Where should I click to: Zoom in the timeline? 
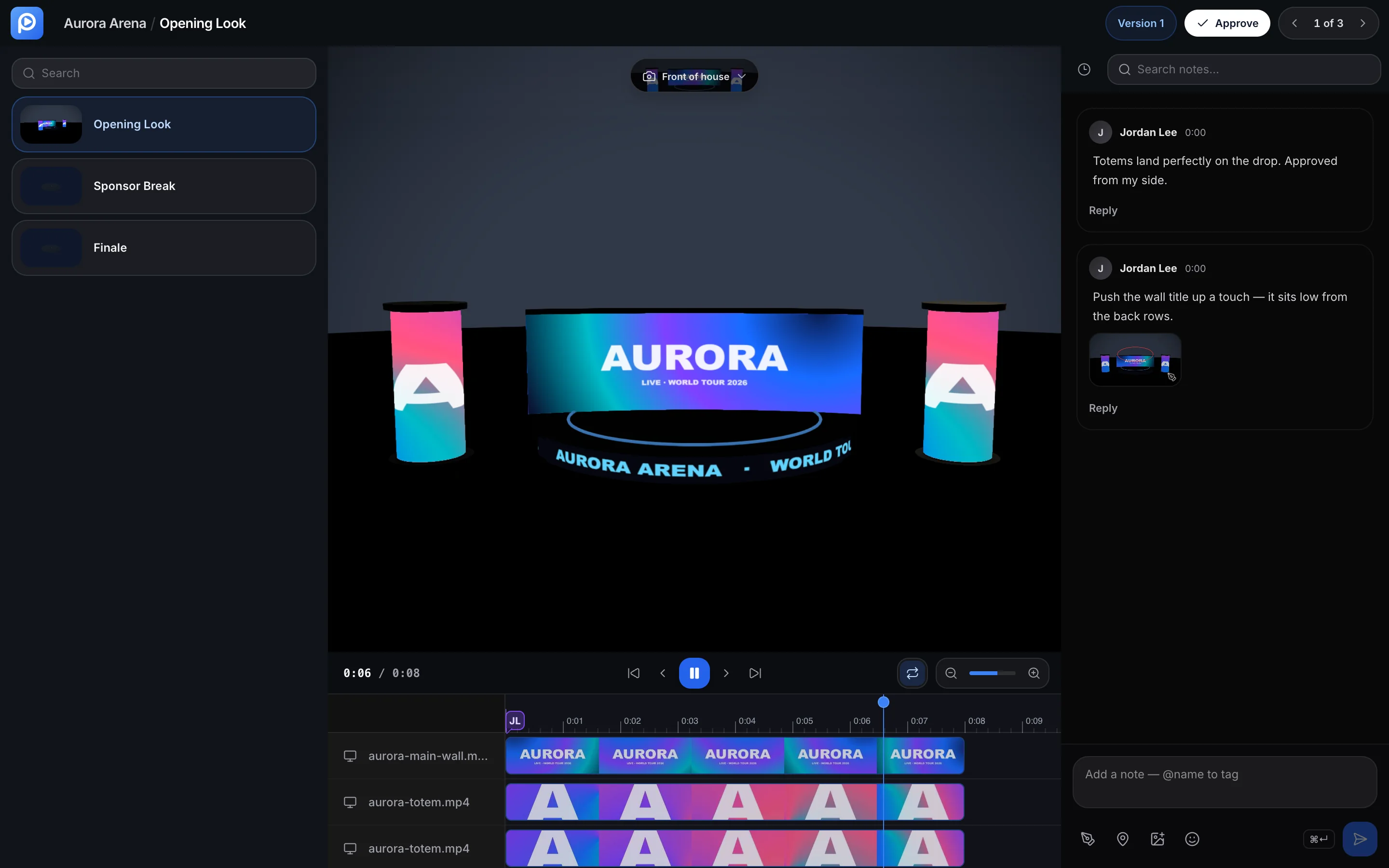coord(1034,673)
